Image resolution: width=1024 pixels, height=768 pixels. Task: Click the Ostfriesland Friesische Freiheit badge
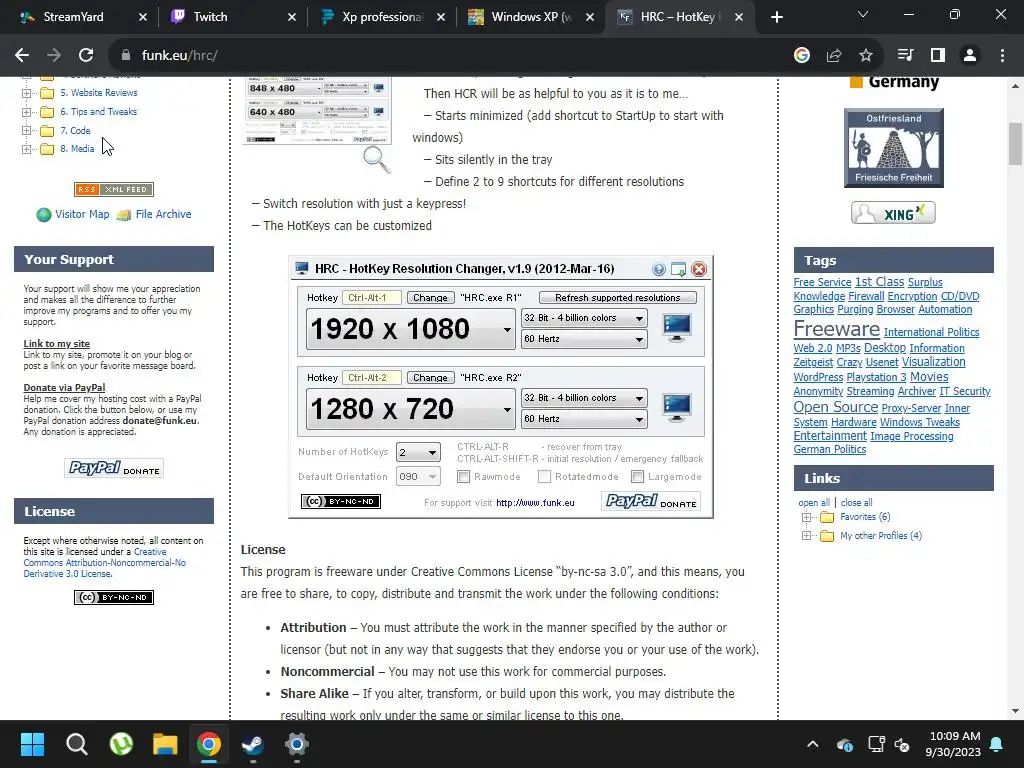[893, 148]
